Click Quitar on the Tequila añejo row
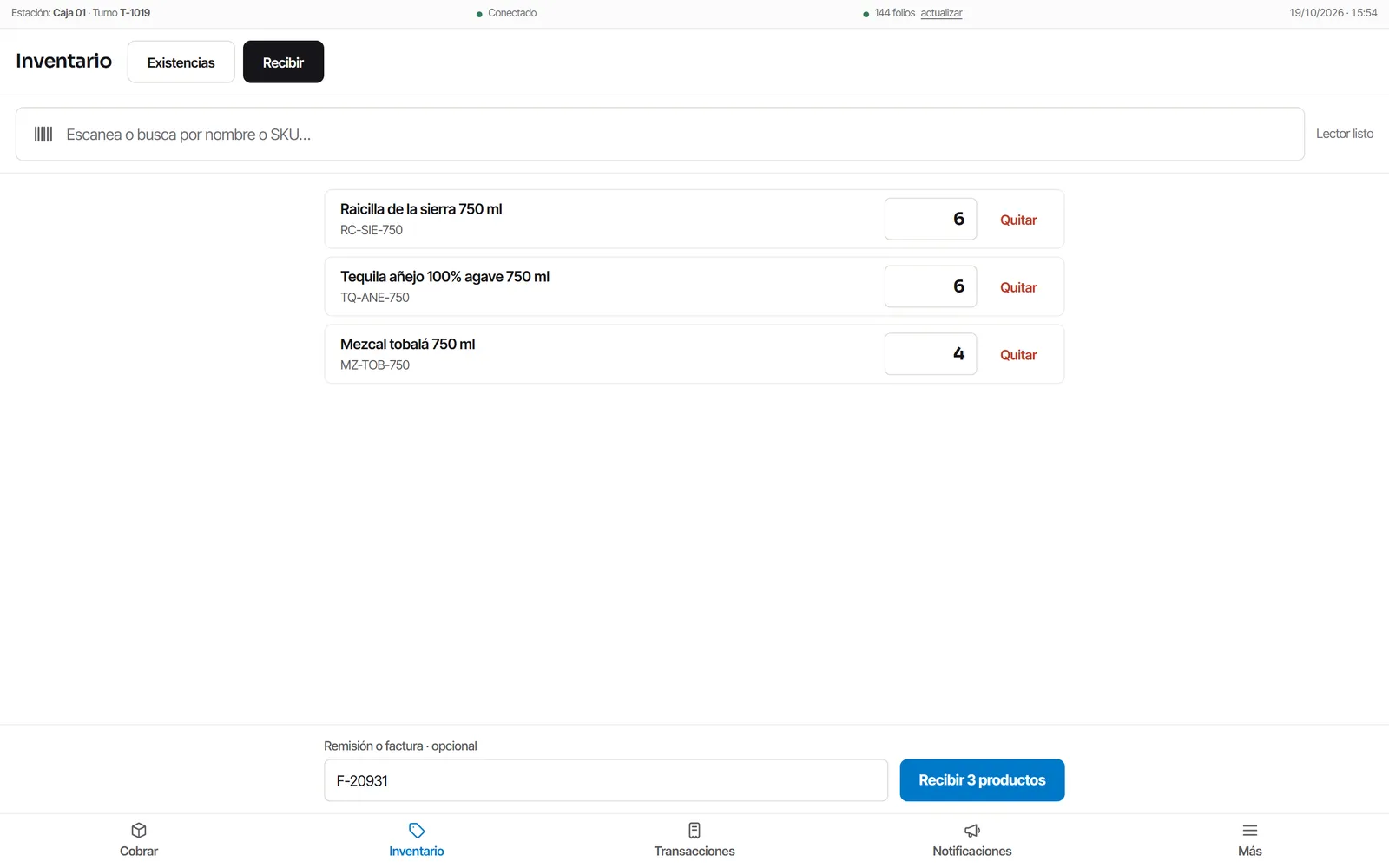The height and width of the screenshot is (868, 1389). point(1018,287)
